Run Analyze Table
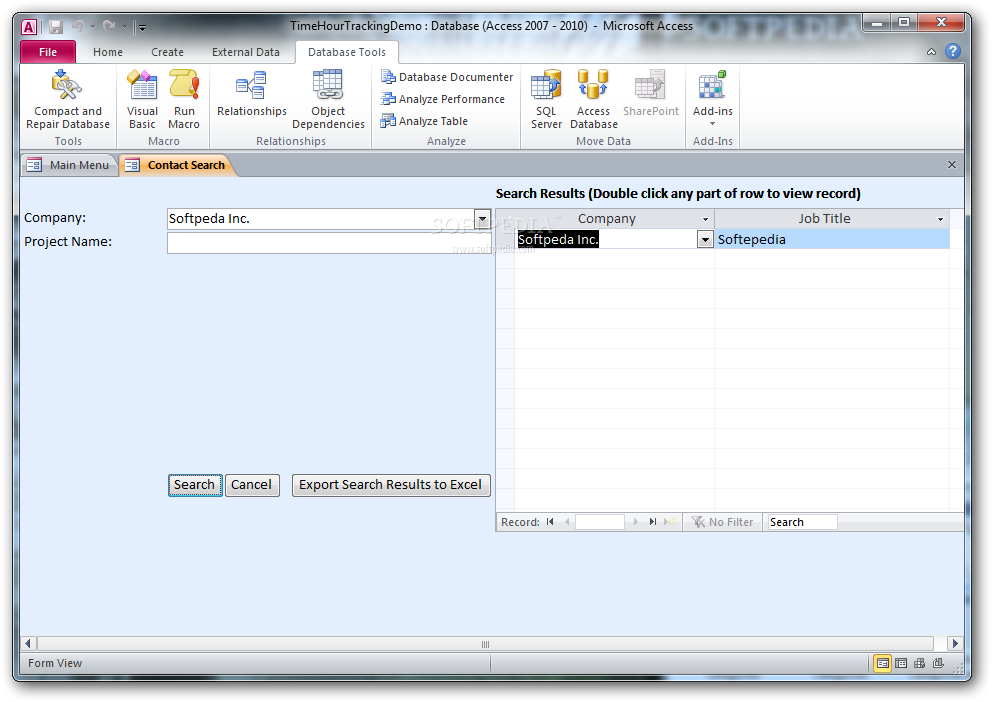Viewport: 992px width, 702px height. [424, 121]
